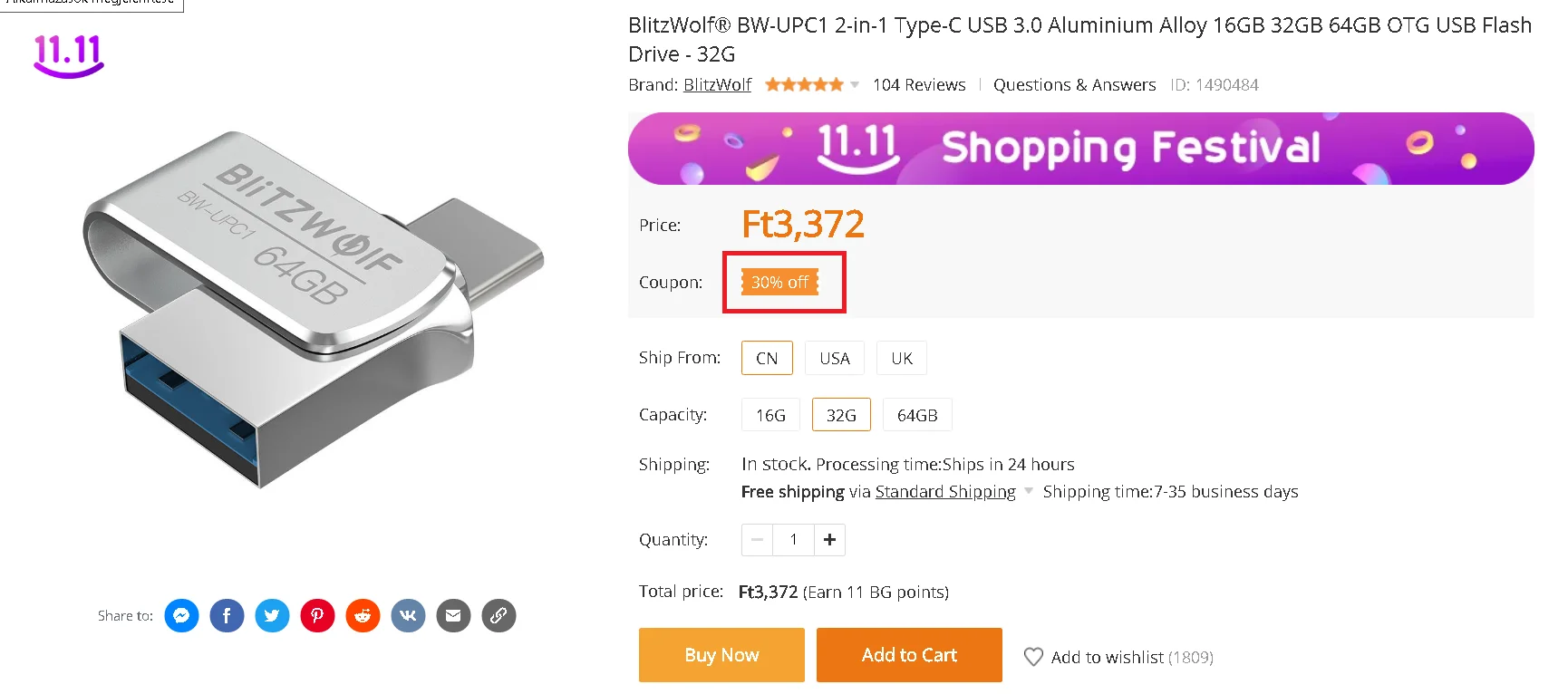
Task: Share product by email icon
Action: pyautogui.click(x=453, y=616)
